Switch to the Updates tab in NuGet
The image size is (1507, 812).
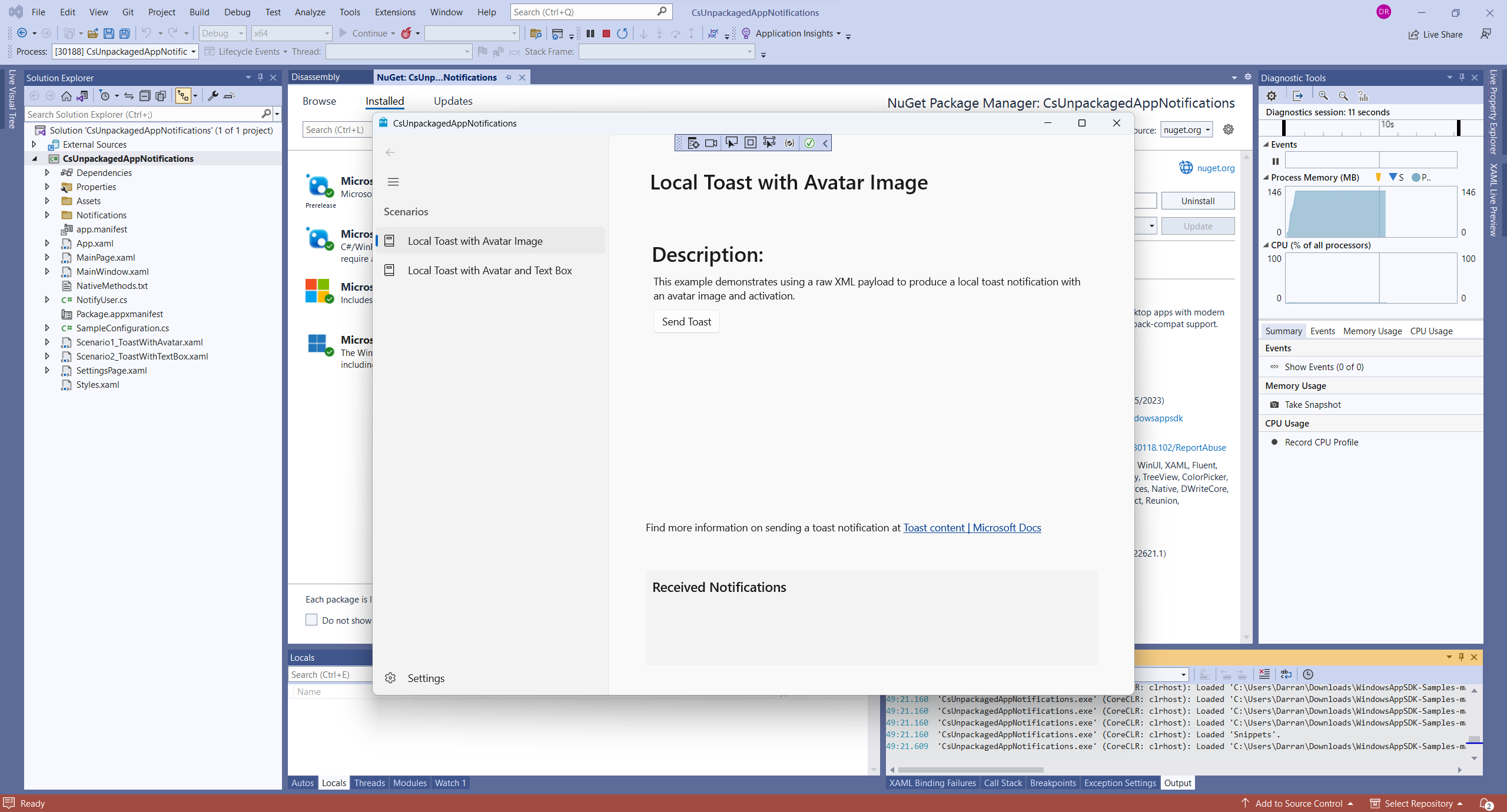(453, 101)
